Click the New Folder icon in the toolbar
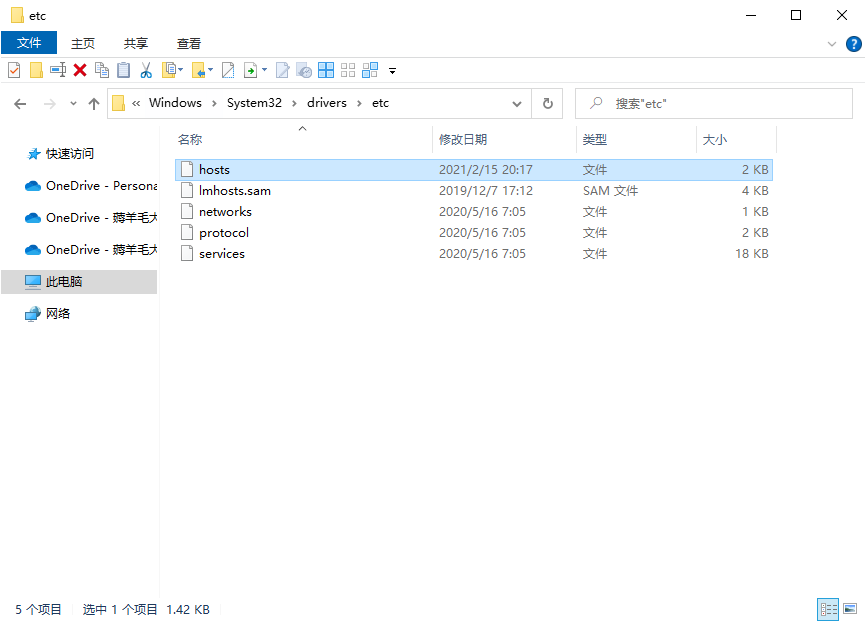The width and height of the screenshot is (866, 622). point(37,70)
